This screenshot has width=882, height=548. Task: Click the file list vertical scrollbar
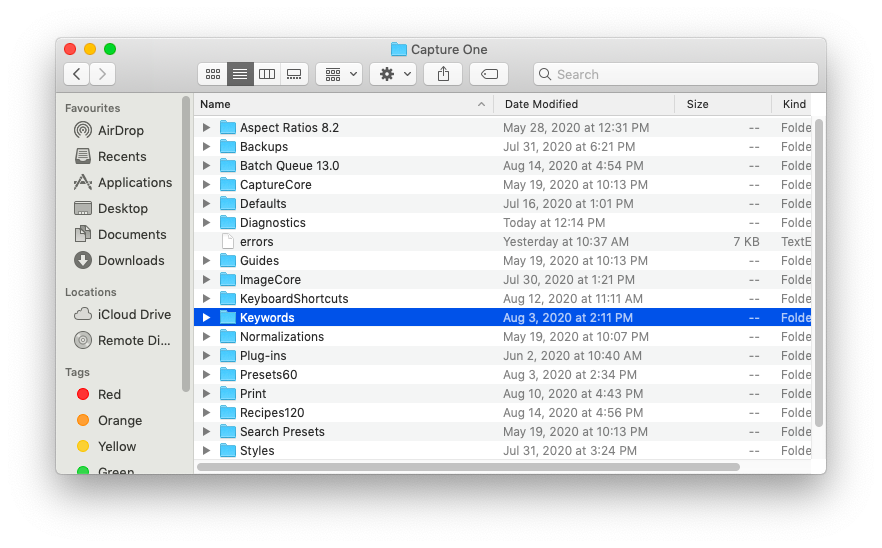(x=819, y=273)
